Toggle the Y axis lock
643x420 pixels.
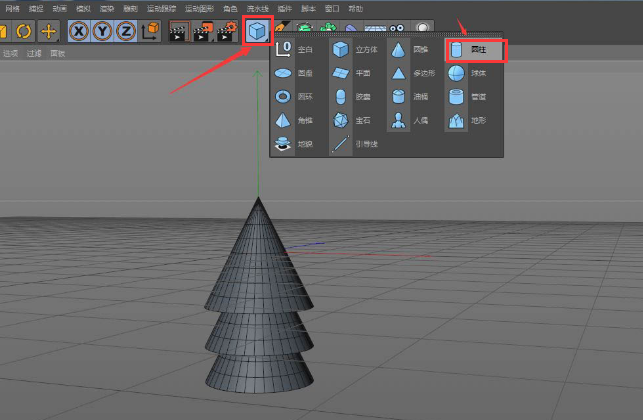(101, 30)
